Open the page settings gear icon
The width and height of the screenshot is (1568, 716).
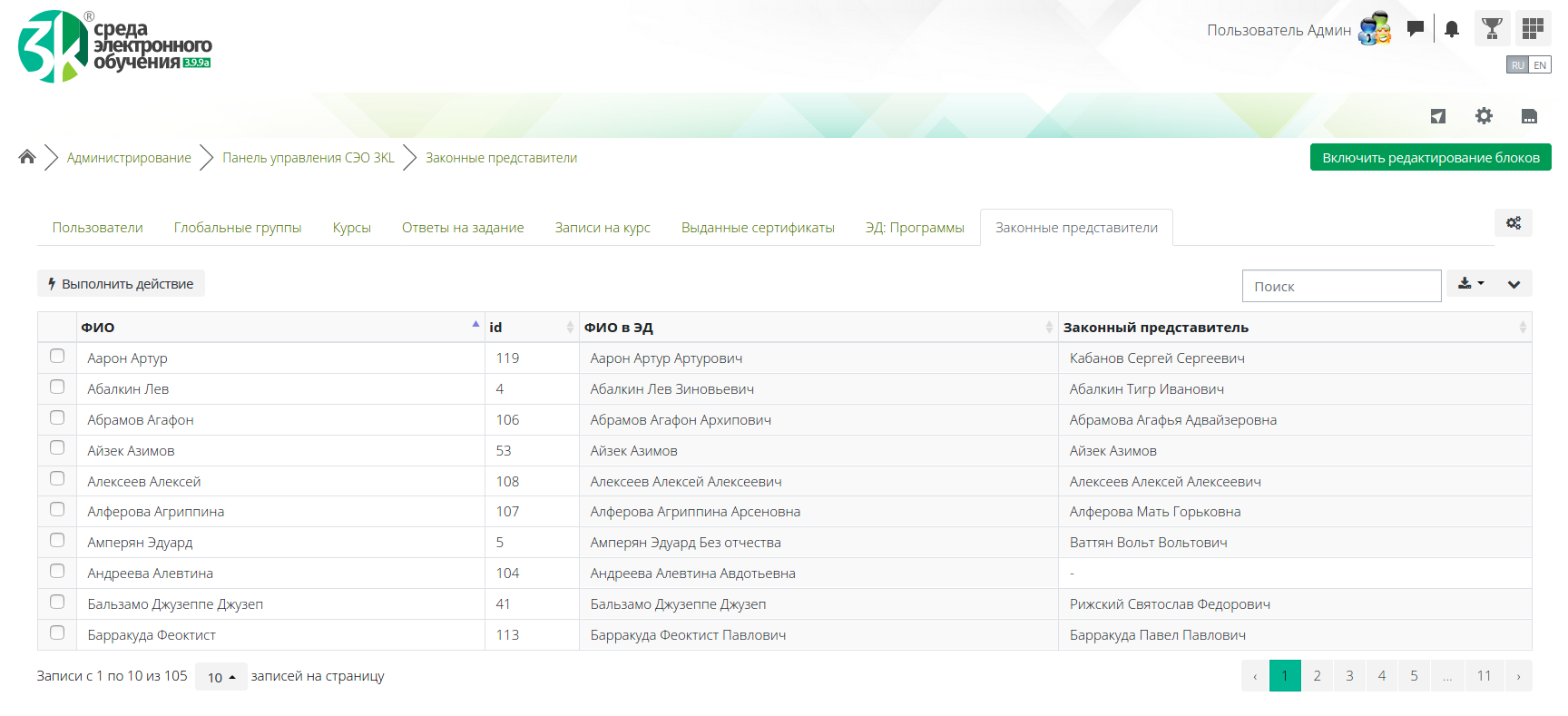tap(1484, 116)
